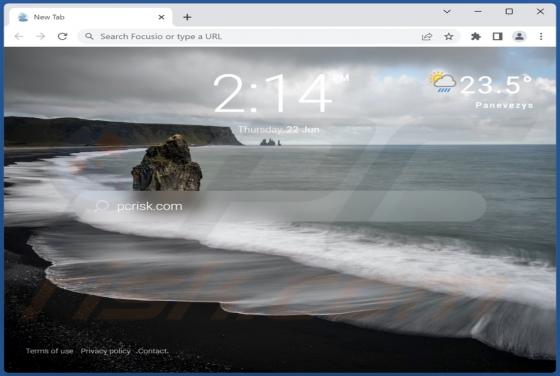Share this page via share icon
The width and height of the screenshot is (560, 376).
[427, 36]
